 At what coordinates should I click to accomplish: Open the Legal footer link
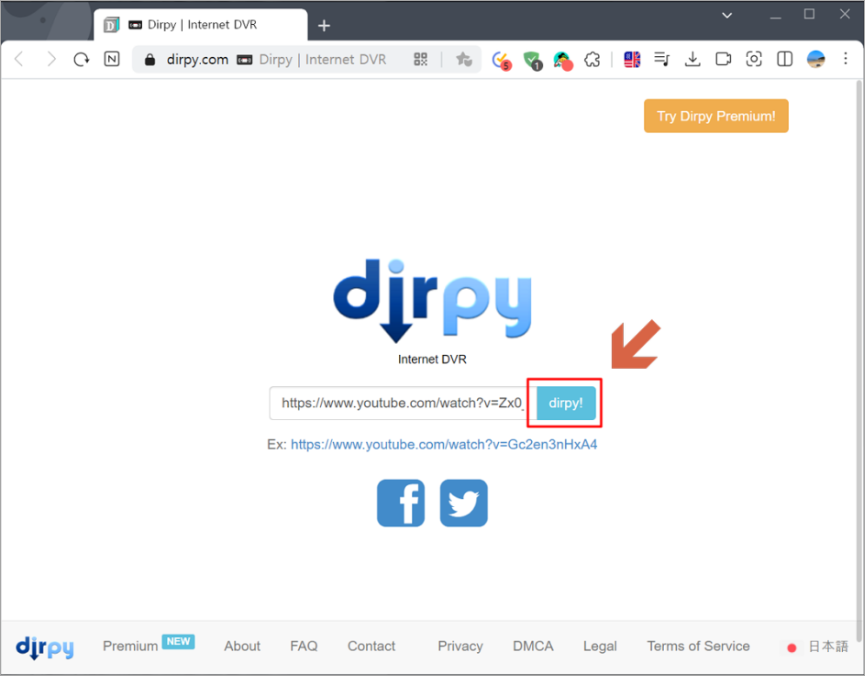coord(600,646)
